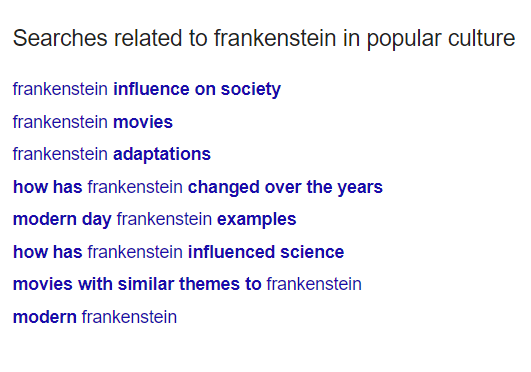The image size is (531, 372).
Task: Click the bold word 'movies' after frankenstein
Action: coord(143,122)
